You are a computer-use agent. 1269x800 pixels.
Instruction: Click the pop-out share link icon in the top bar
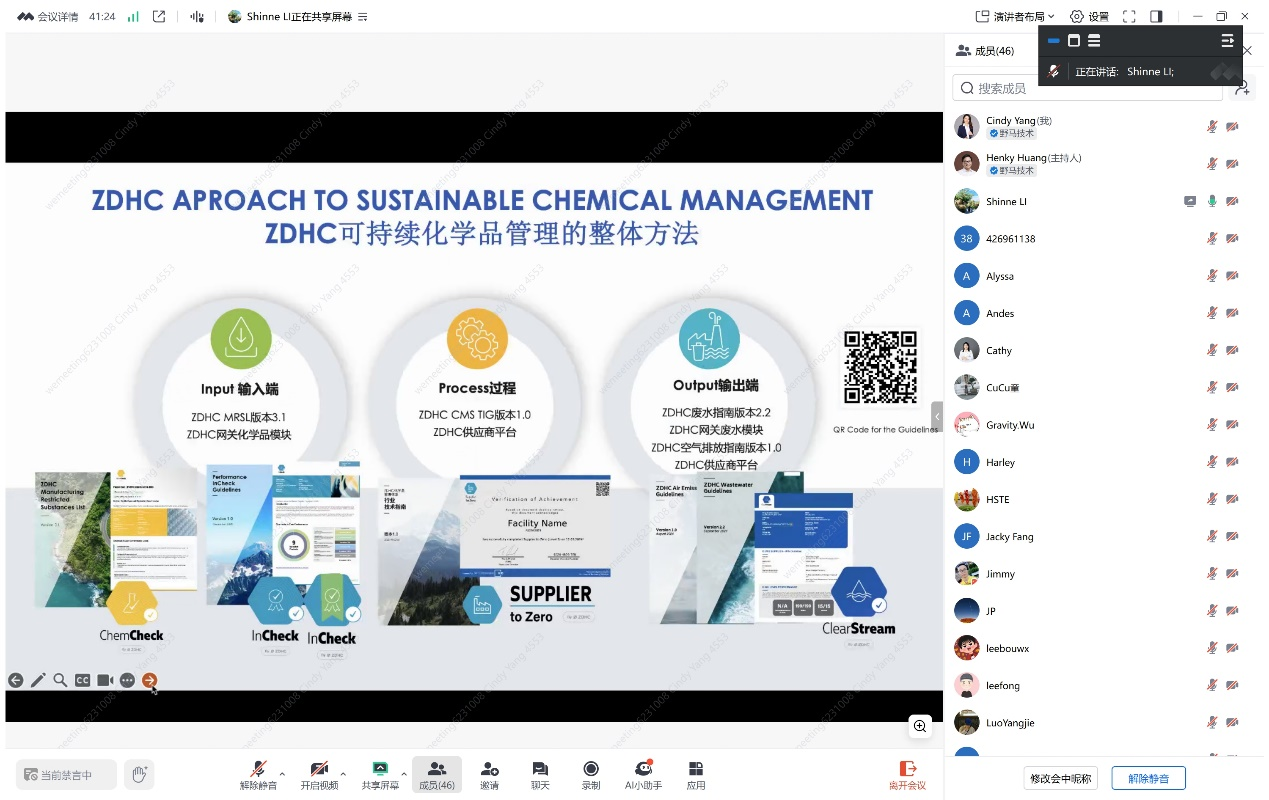159,16
